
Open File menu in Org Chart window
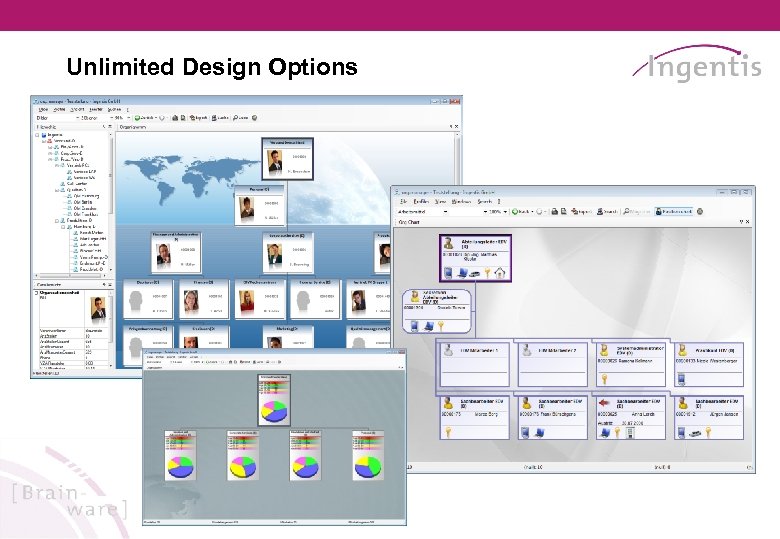tap(403, 201)
